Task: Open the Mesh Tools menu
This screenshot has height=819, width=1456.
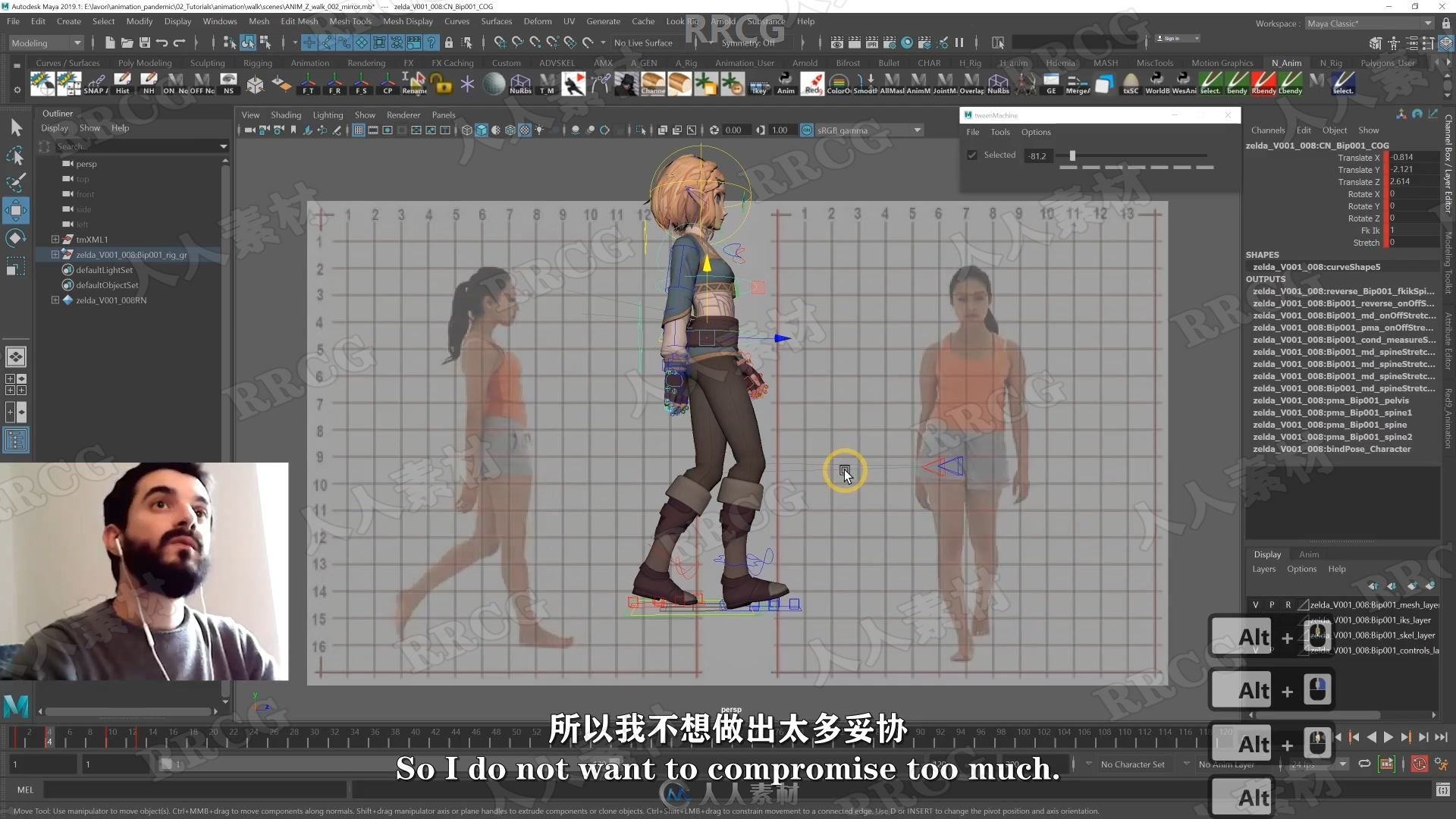Action: coord(350,21)
